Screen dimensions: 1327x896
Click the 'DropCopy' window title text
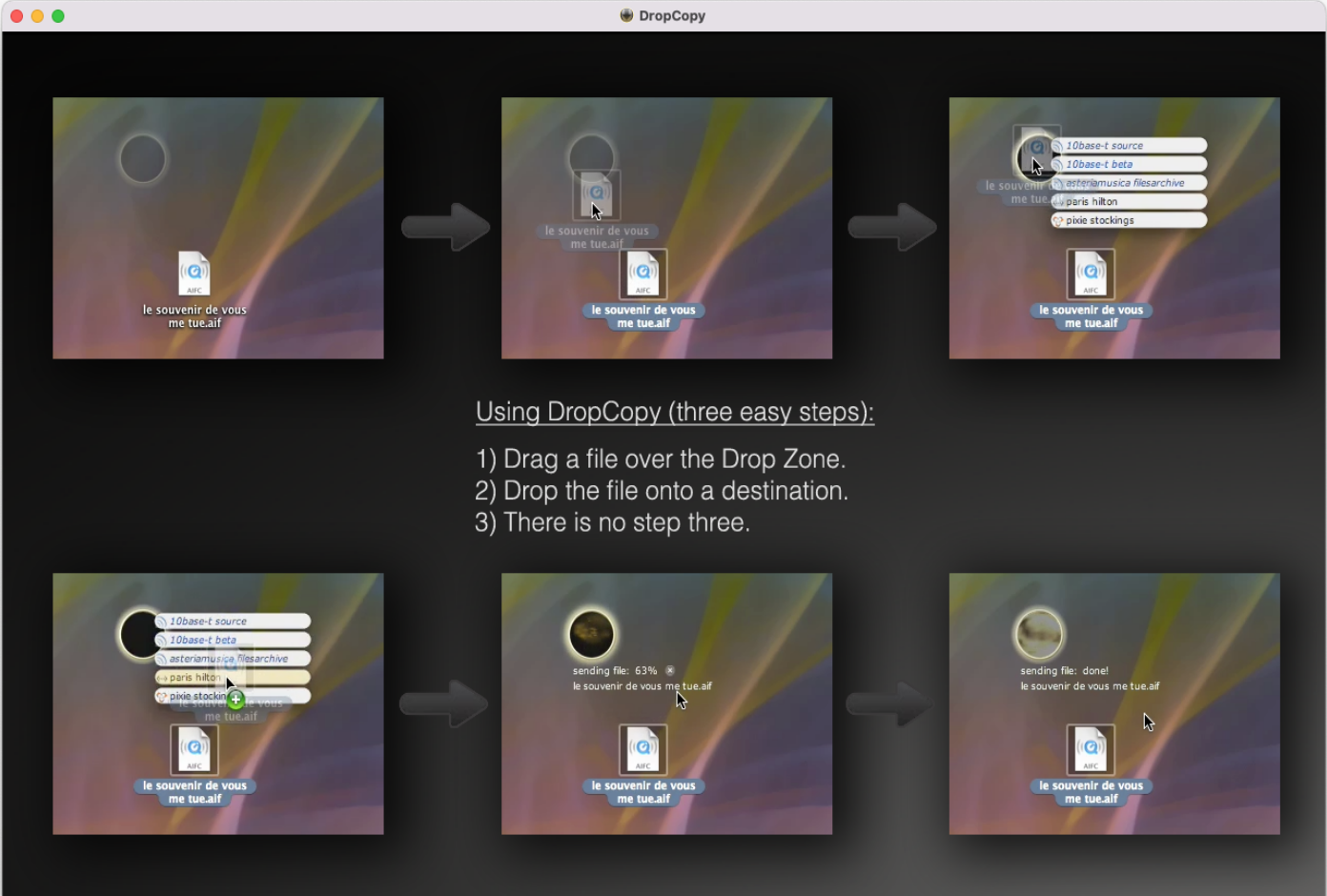pyautogui.click(x=672, y=15)
